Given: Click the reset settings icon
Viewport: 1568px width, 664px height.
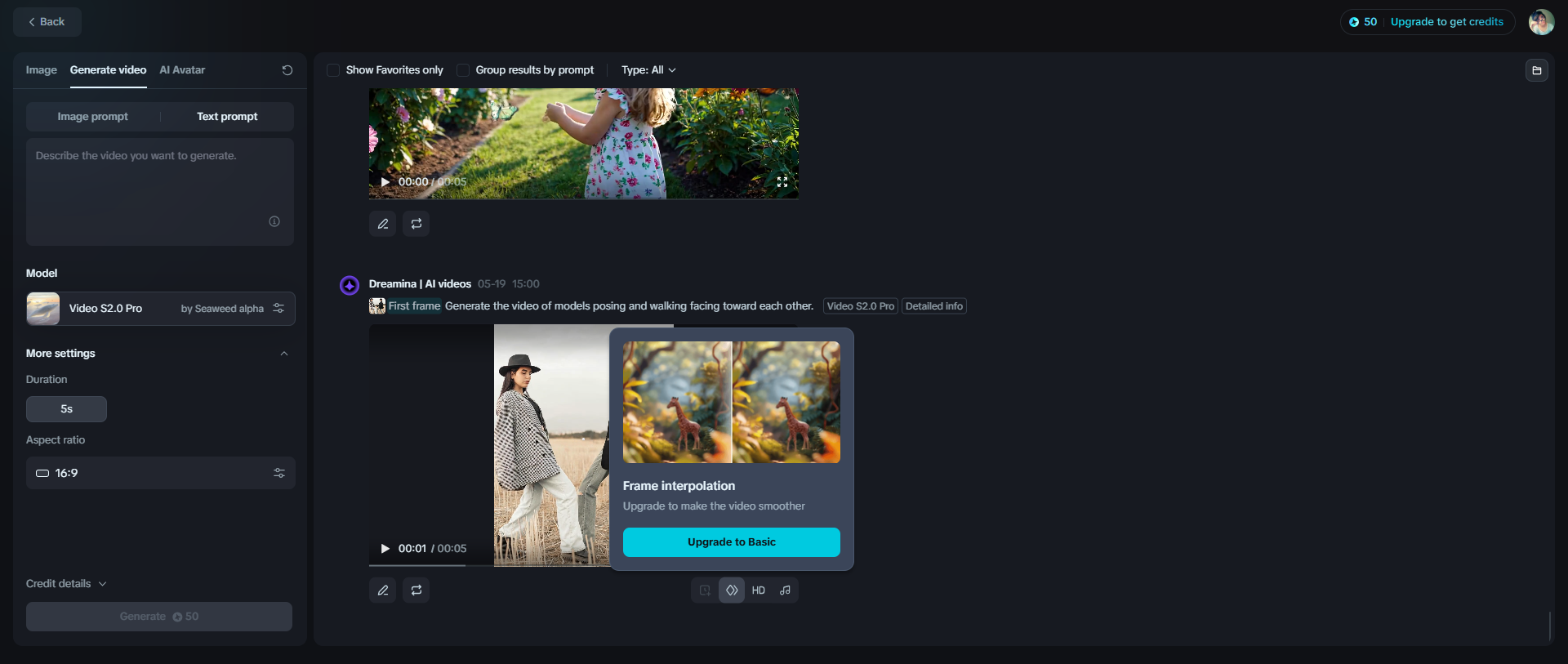Looking at the screenshot, I should [287, 70].
